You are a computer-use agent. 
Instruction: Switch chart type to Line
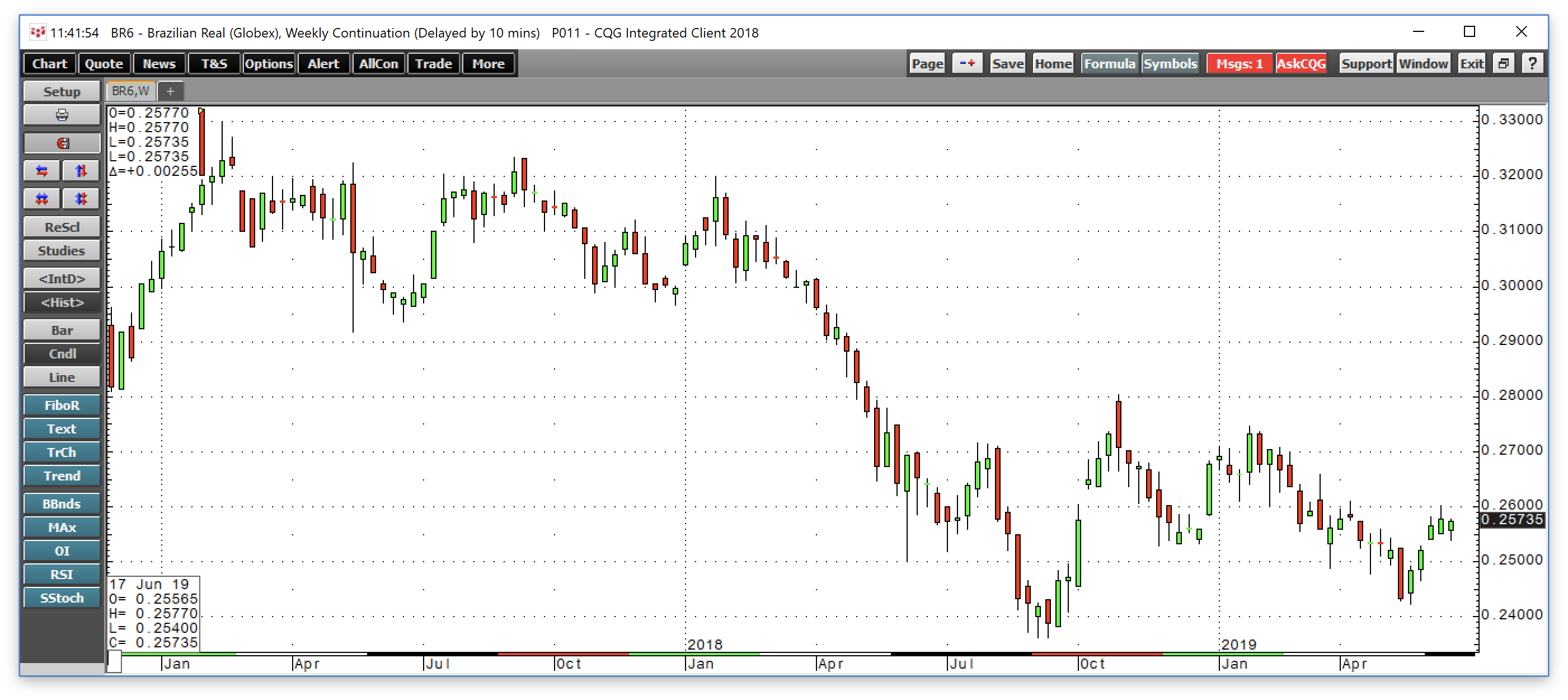[62, 377]
